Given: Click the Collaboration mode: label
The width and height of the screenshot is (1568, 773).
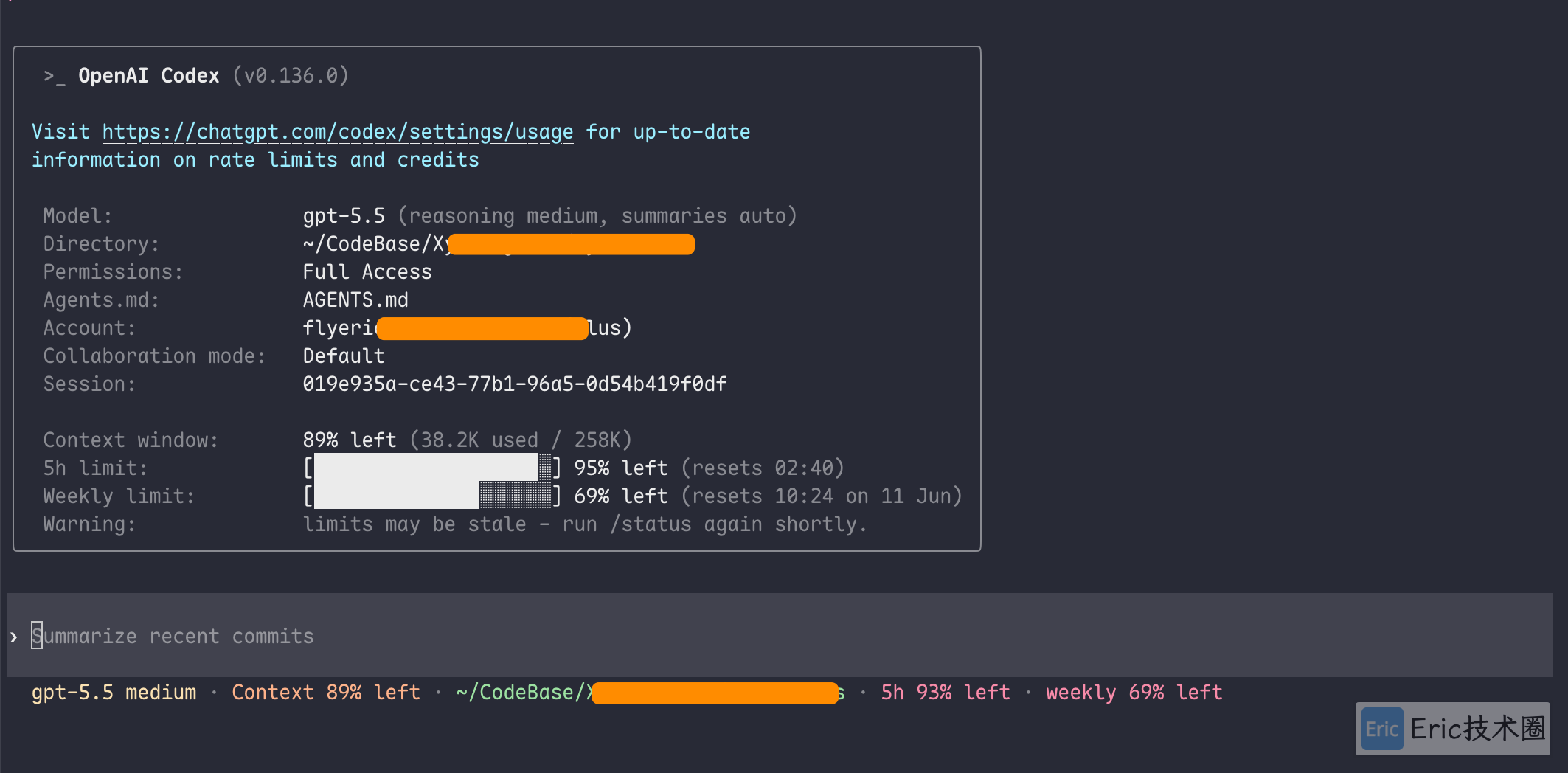Looking at the screenshot, I should [x=155, y=356].
